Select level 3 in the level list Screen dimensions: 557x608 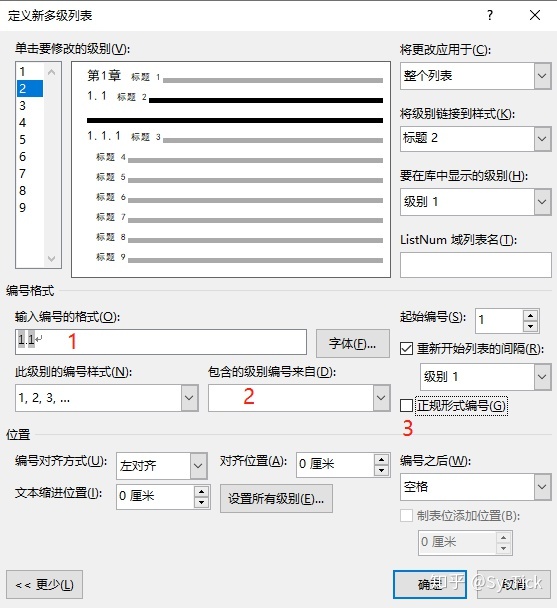pos(30,105)
